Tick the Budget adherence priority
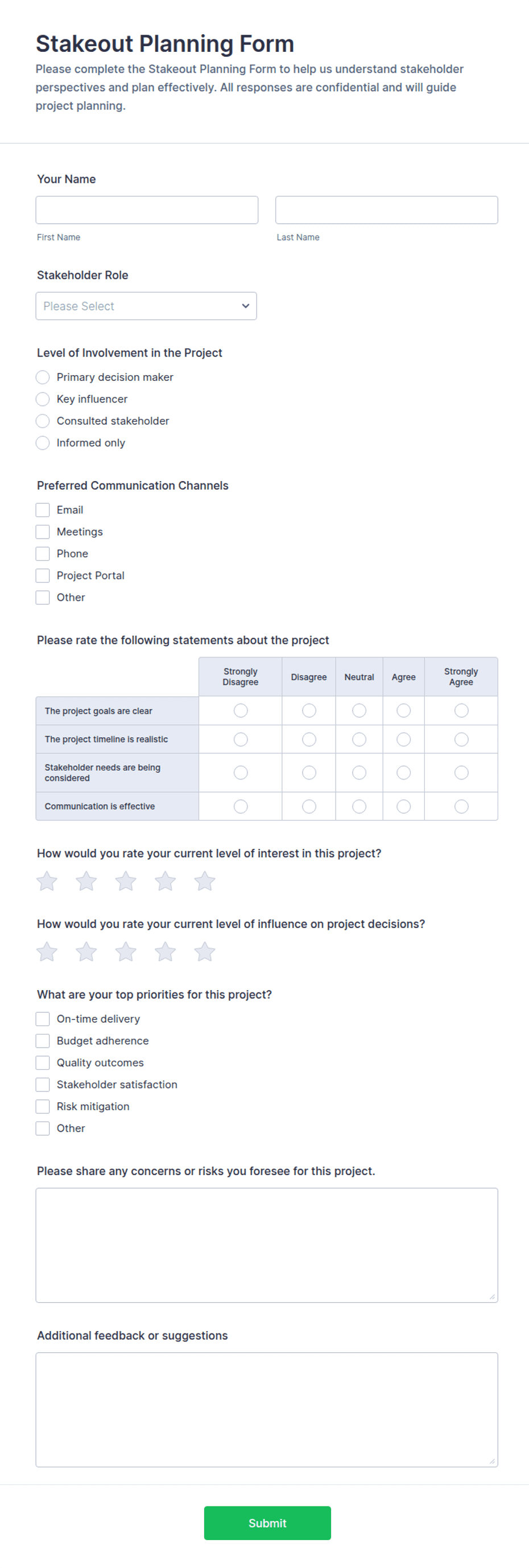 coord(43,1041)
